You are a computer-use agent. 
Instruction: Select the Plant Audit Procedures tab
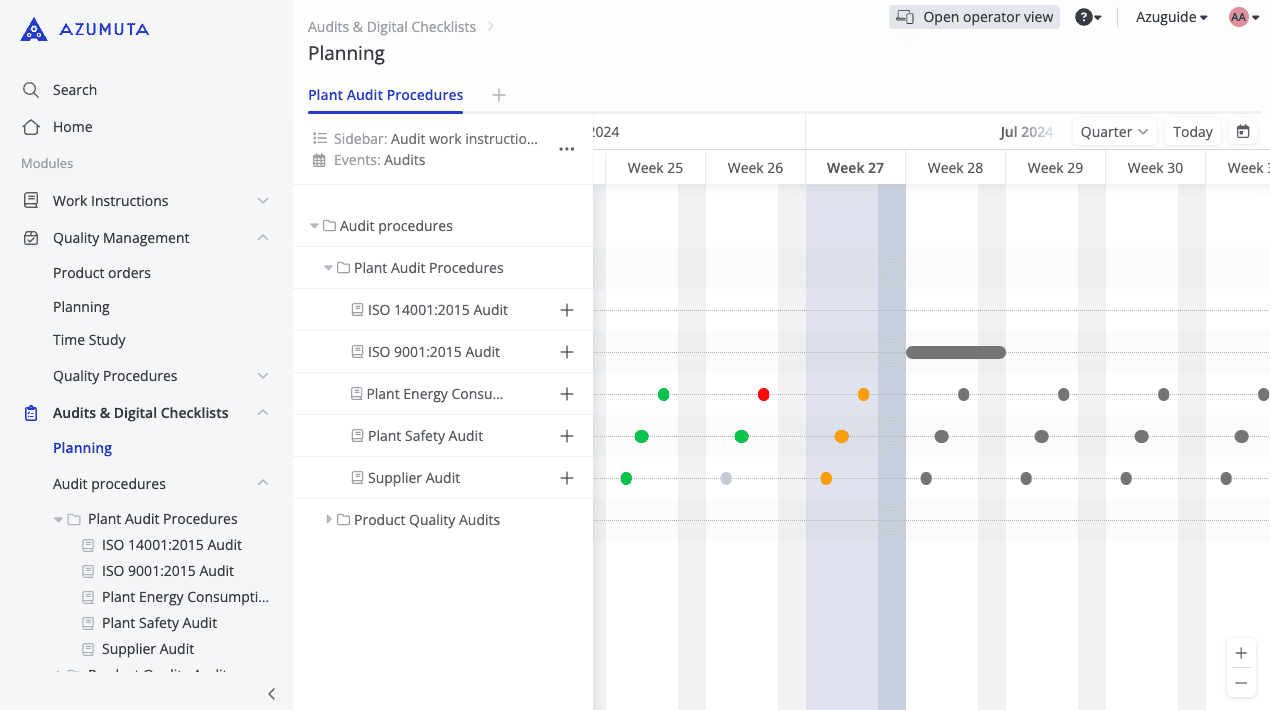pyautogui.click(x=385, y=95)
